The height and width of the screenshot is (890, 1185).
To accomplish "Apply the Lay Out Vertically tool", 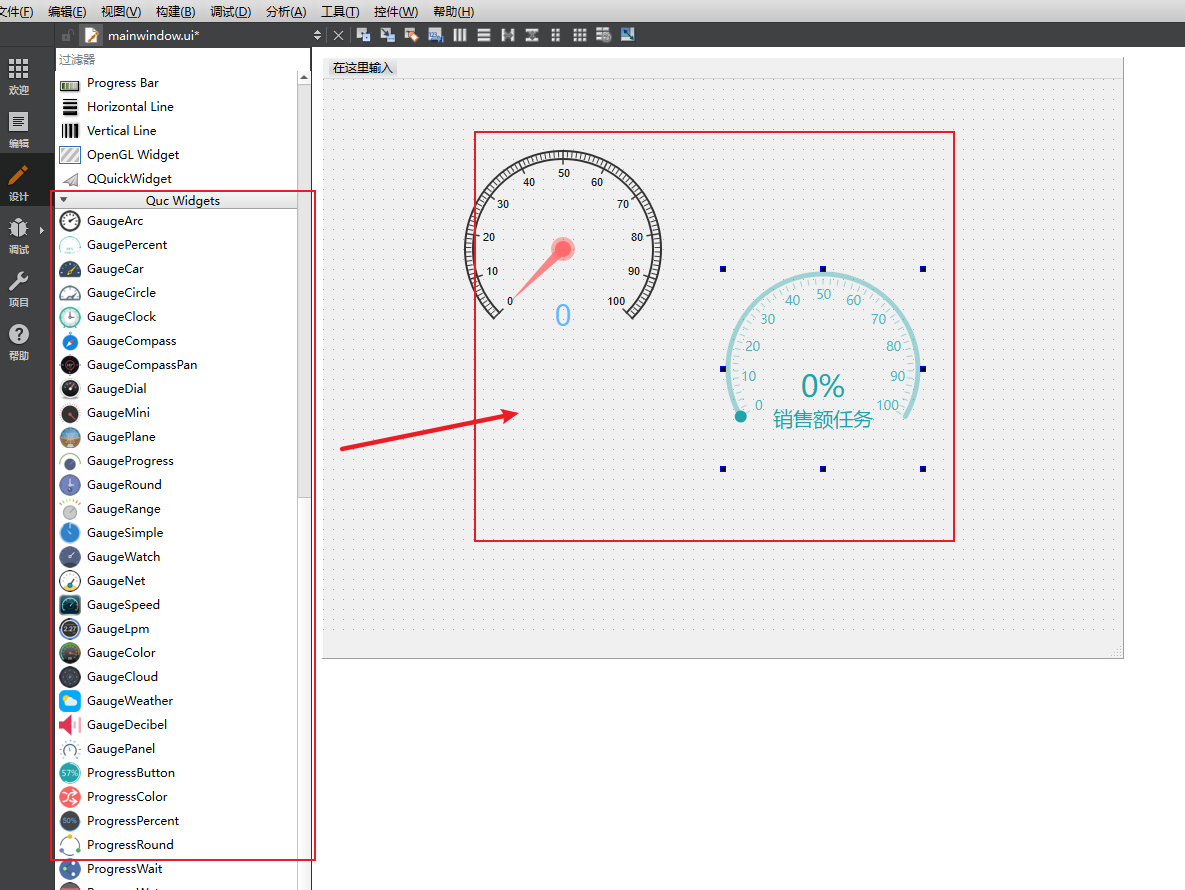I will [484, 35].
